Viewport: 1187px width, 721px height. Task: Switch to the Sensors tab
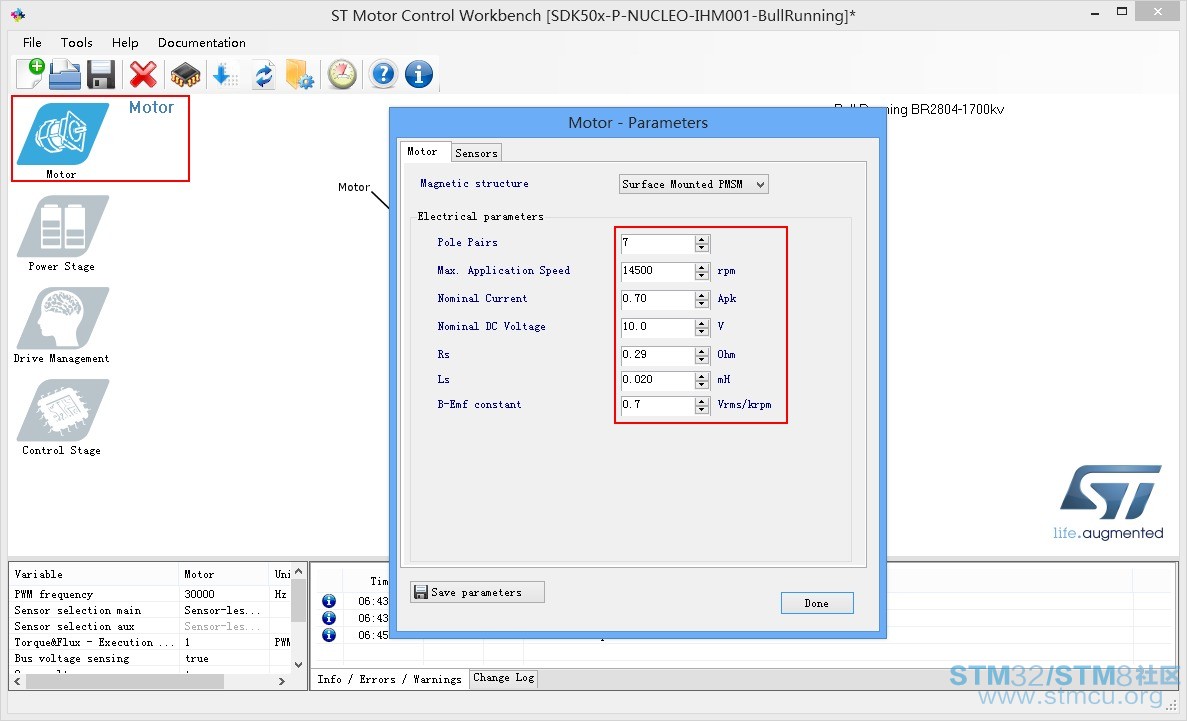476,153
